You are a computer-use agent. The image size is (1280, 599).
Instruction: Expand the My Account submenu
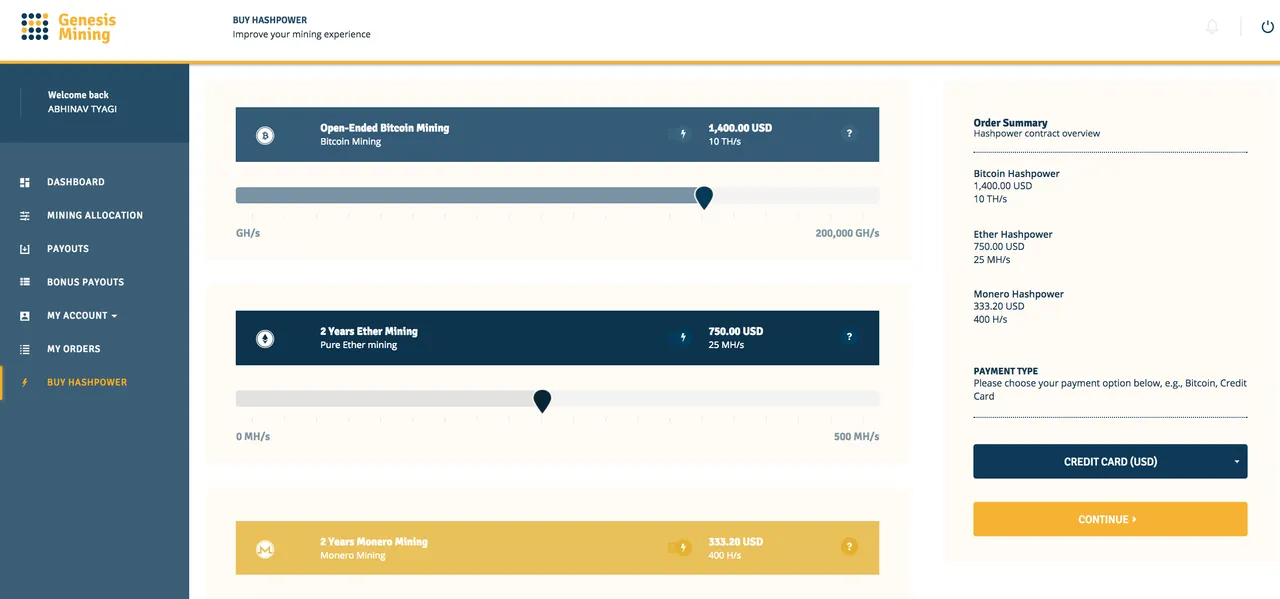click(82, 316)
